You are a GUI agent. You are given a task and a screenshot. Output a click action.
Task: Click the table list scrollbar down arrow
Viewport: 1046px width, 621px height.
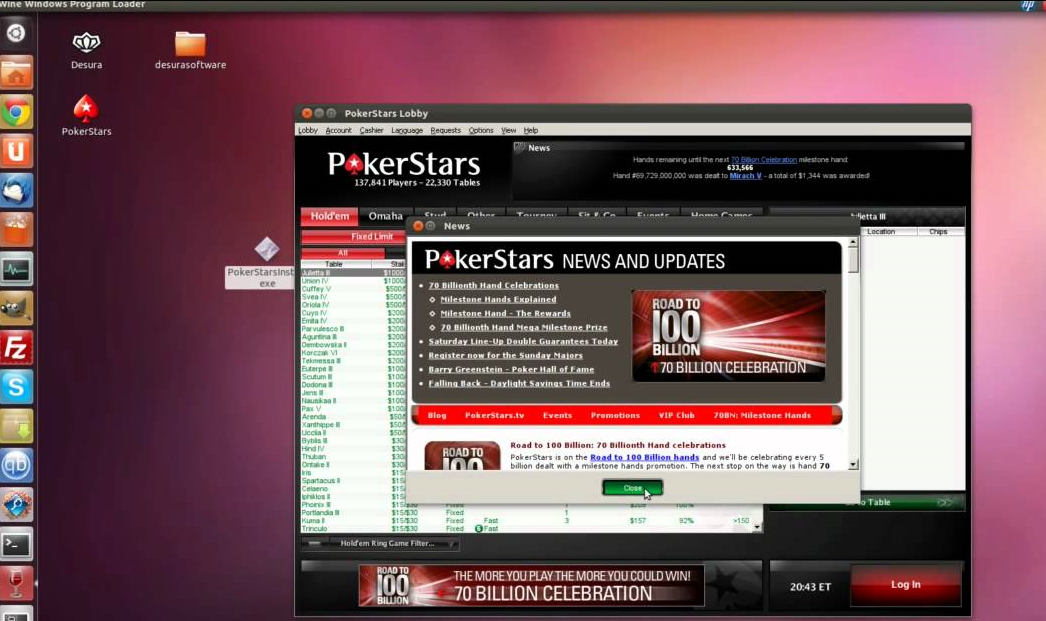click(x=757, y=527)
